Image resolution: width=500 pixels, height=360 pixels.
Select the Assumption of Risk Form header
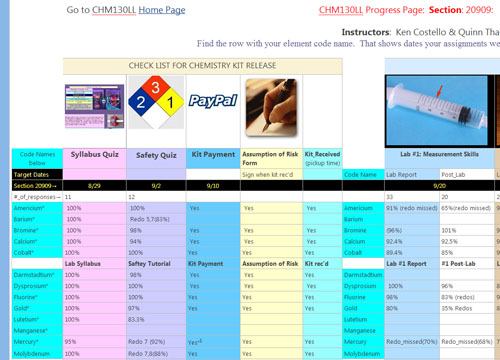coord(271,159)
